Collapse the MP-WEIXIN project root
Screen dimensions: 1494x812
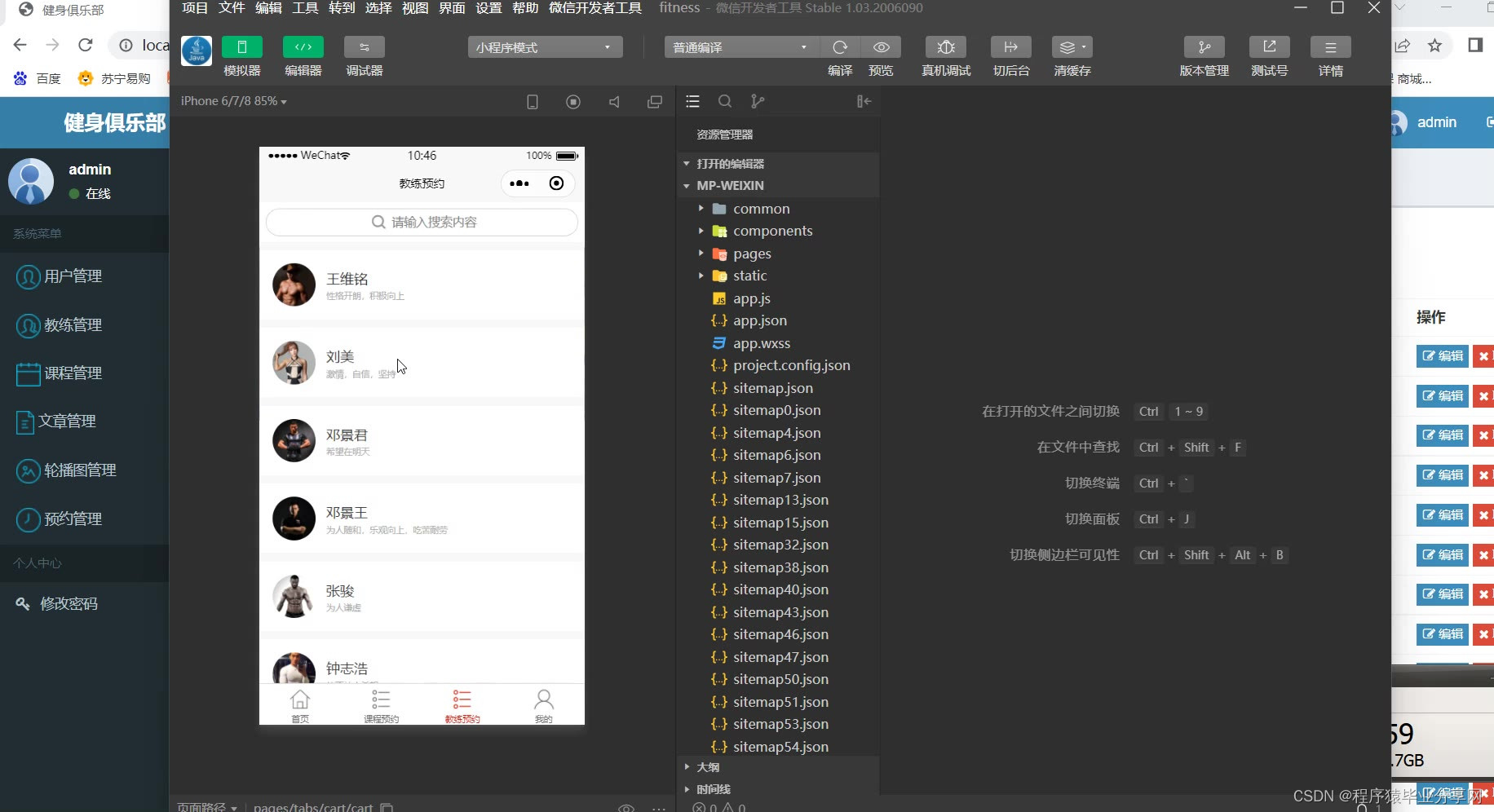point(778,186)
